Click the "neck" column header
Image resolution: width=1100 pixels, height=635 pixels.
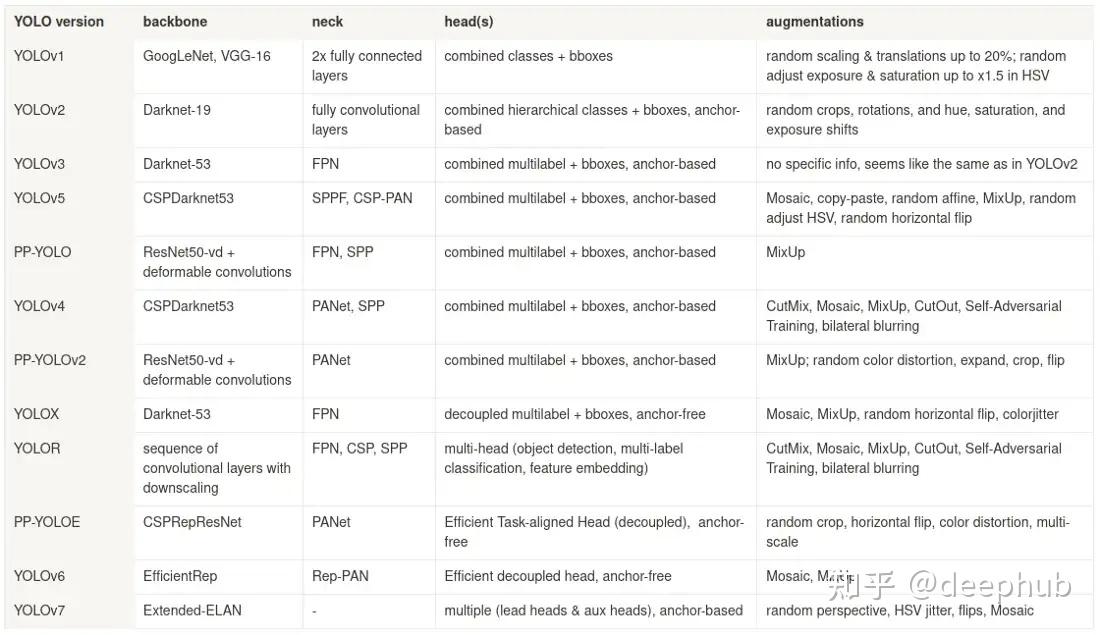point(327,21)
